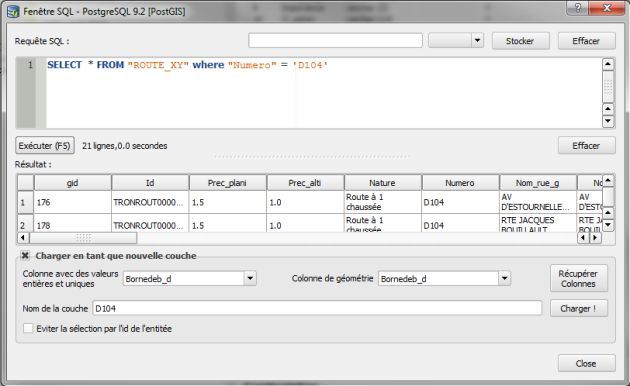Toggle Charger en tant que nouvelle couche
Screen dimensions: 630x386
click(x=25, y=255)
